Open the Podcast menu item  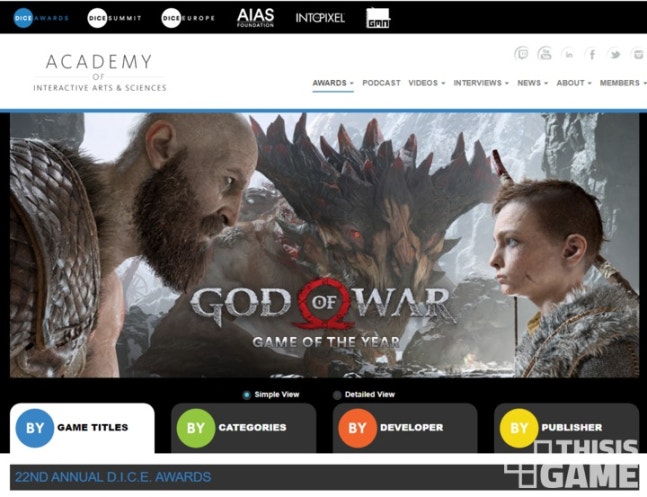(x=381, y=83)
